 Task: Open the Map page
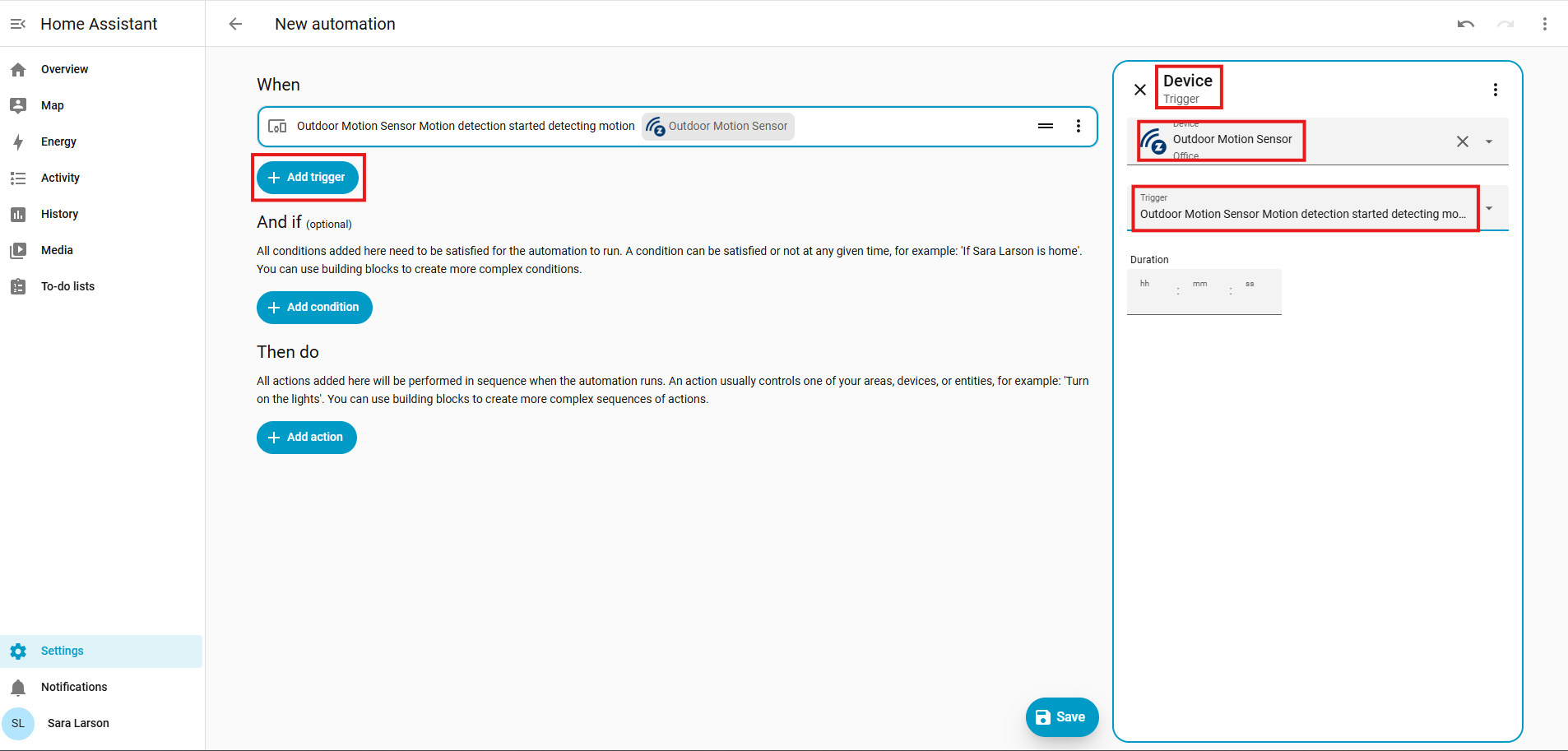[x=101, y=105]
